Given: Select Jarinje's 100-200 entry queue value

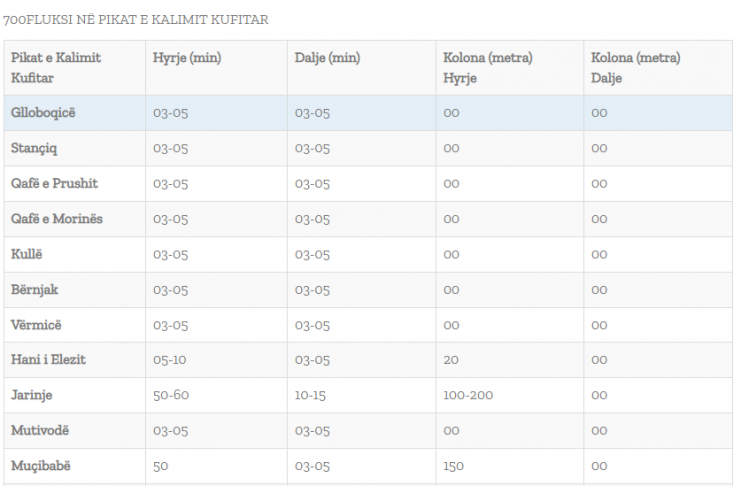Looking at the screenshot, I should 468,396.
